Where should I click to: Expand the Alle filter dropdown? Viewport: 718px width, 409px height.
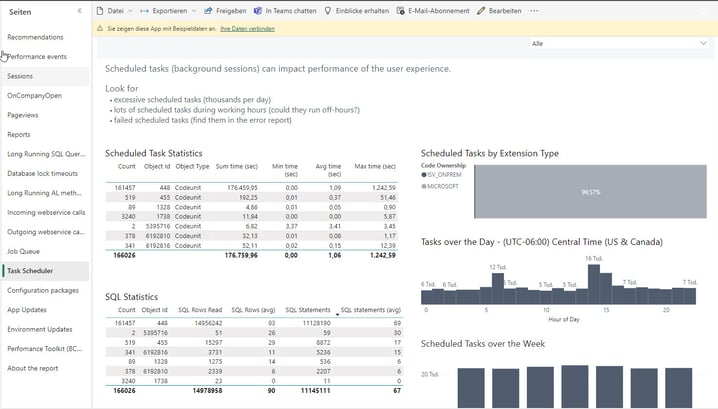703,43
